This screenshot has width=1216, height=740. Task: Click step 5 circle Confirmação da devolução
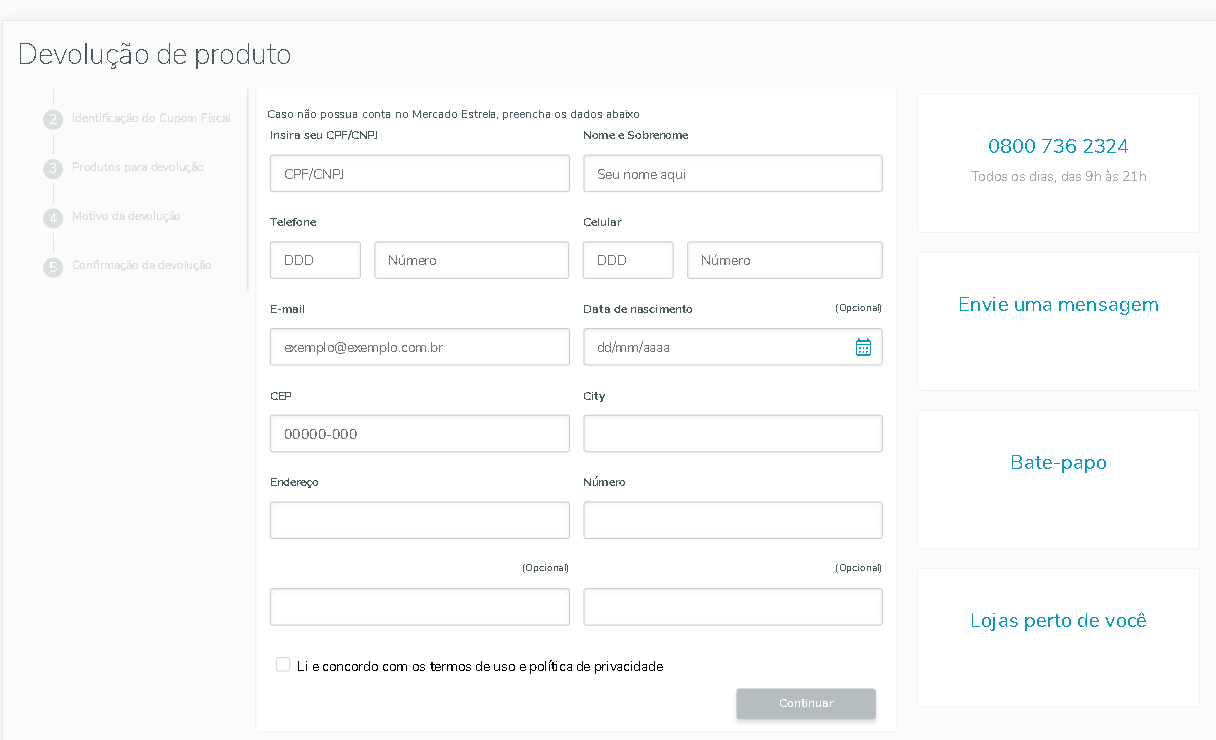pos(53,266)
